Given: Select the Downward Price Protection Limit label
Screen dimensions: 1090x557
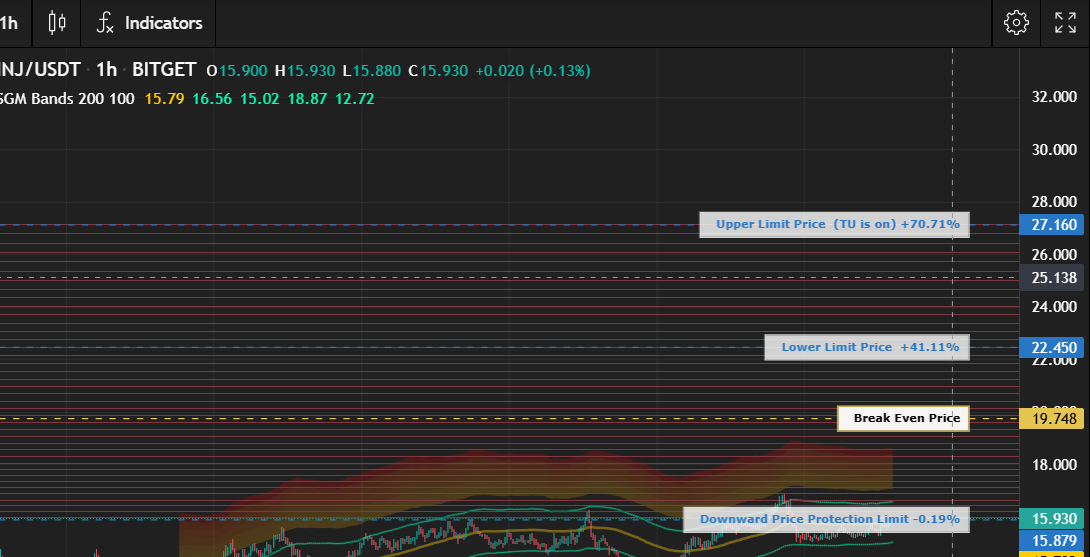Looking at the screenshot, I should 827,519.
